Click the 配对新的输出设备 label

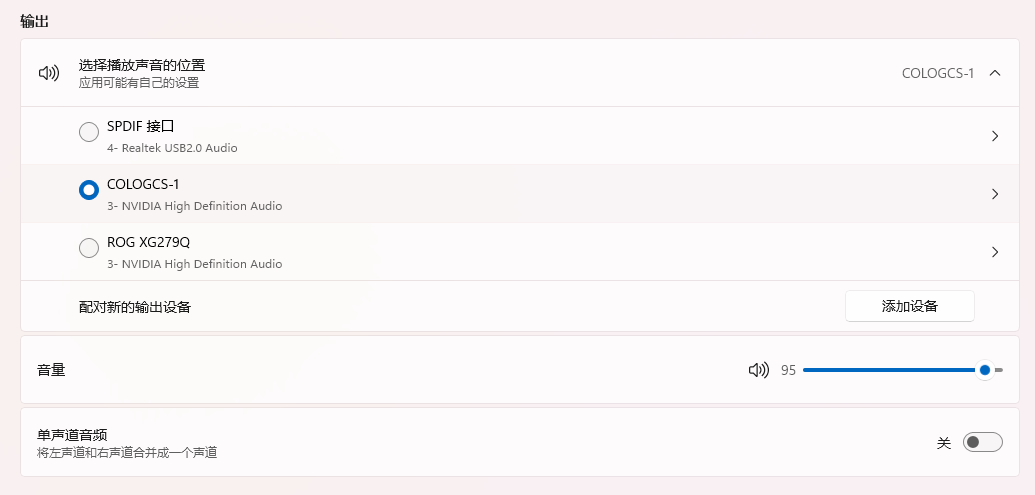point(134,307)
